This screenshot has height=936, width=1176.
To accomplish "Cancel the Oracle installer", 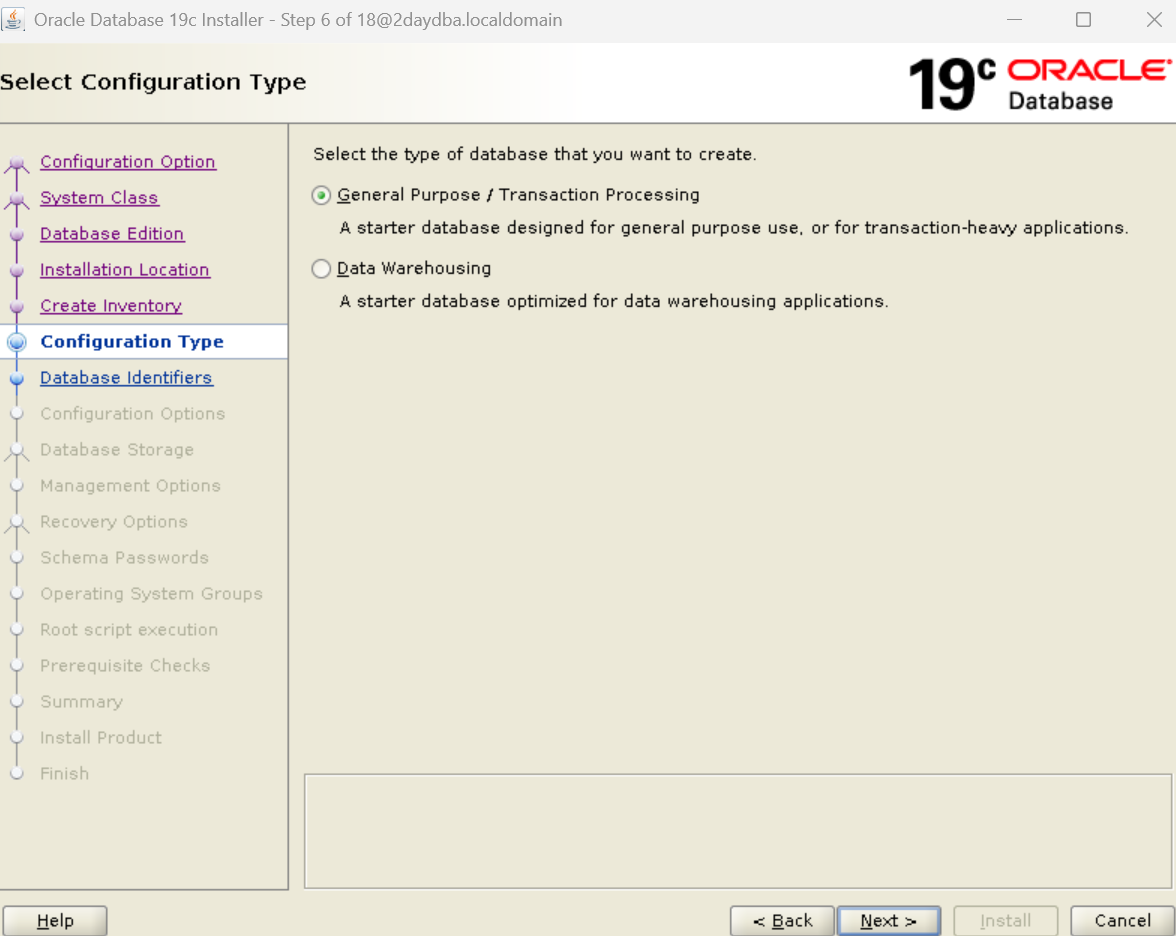I will [x=1122, y=920].
